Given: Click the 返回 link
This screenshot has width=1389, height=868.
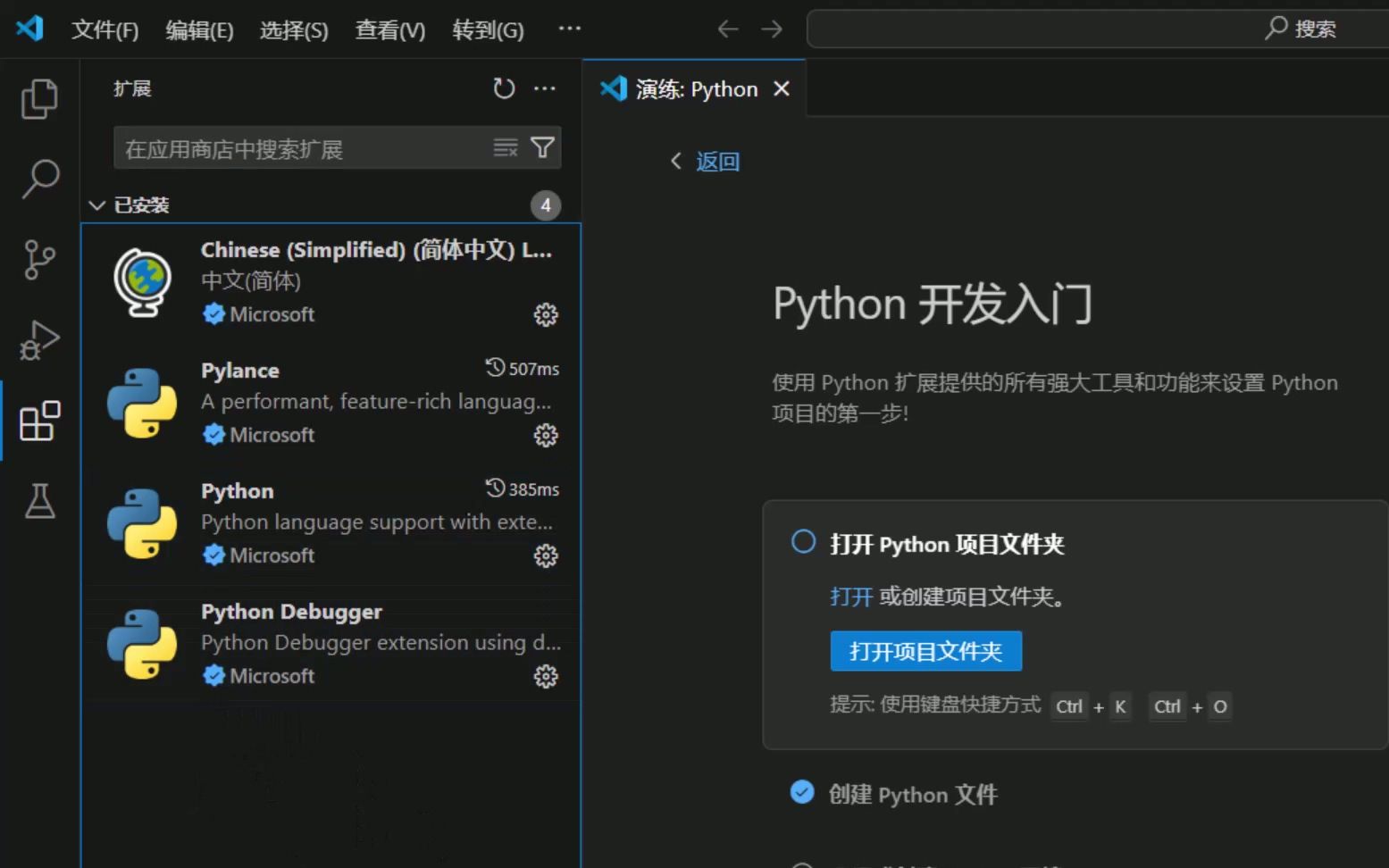Looking at the screenshot, I should point(717,162).
